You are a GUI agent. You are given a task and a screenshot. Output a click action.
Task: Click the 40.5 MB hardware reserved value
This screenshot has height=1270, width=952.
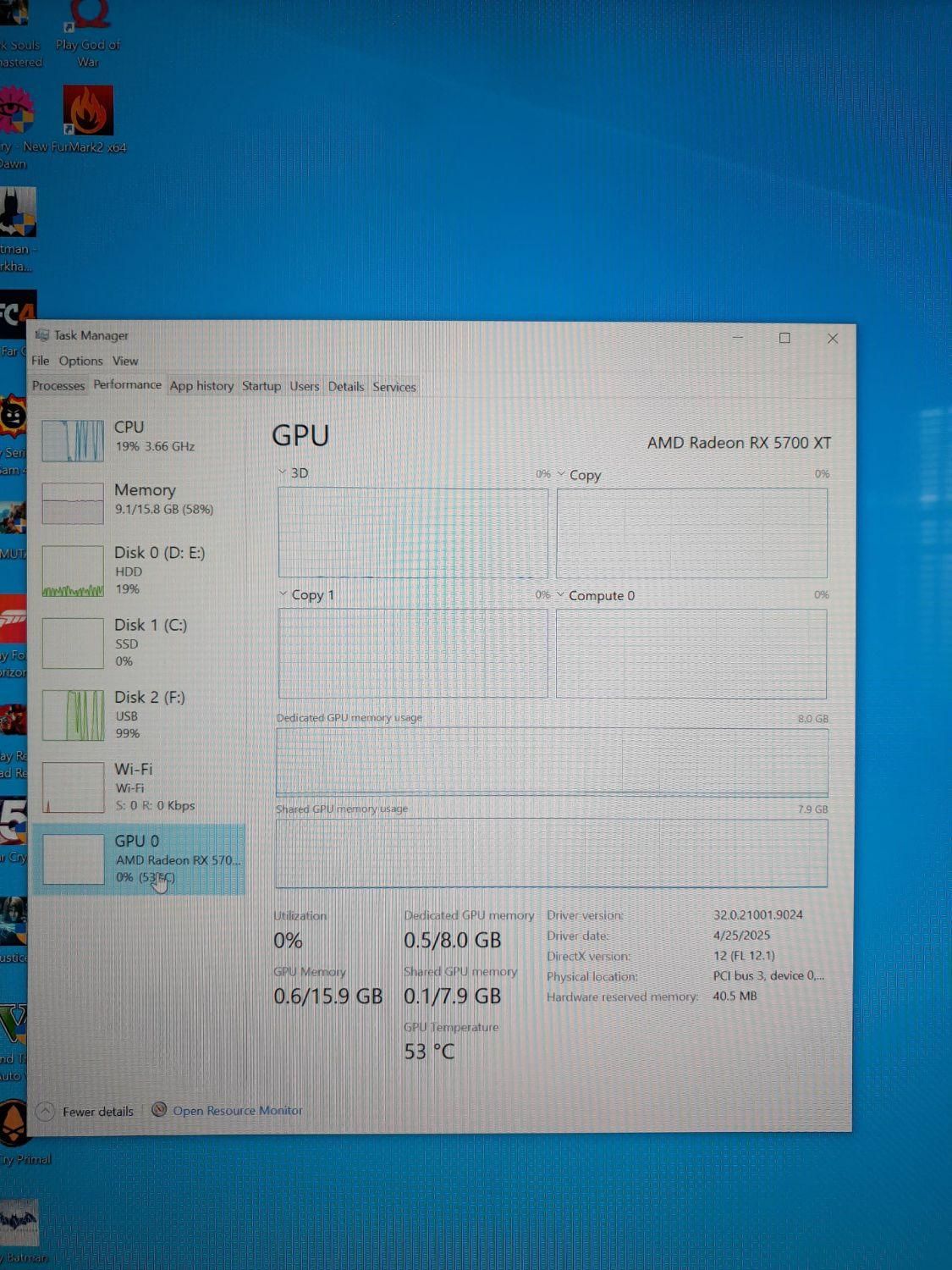click(735, 996)
